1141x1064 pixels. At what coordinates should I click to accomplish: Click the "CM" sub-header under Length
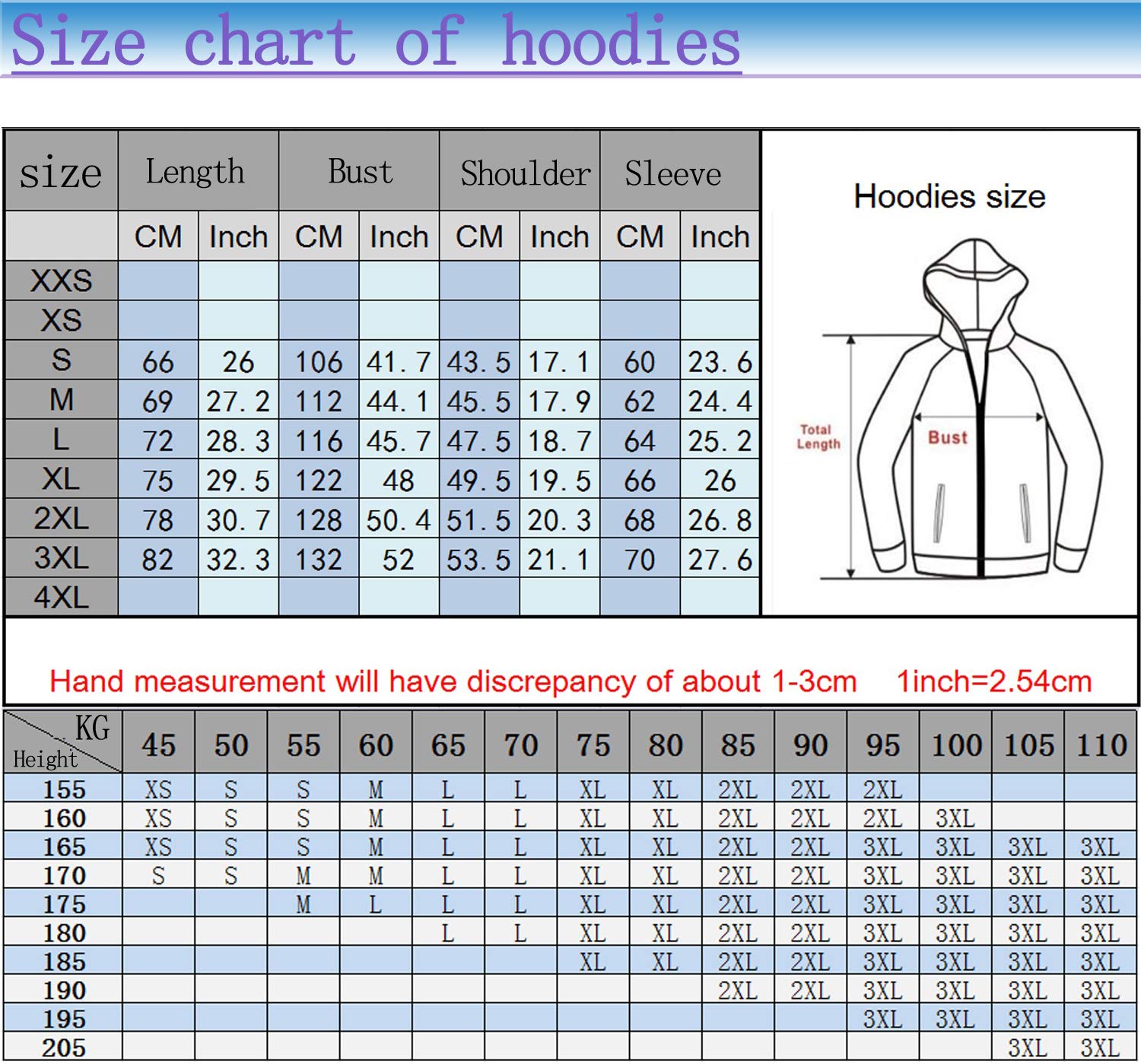158,237
